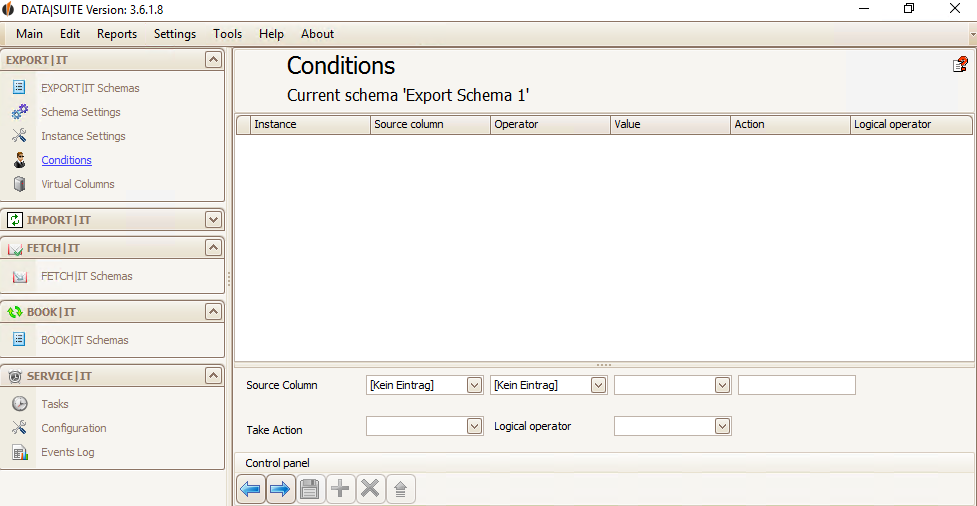The image size is (977, 506).
Task: Open Schema Settings link
Action: [81, 112]
